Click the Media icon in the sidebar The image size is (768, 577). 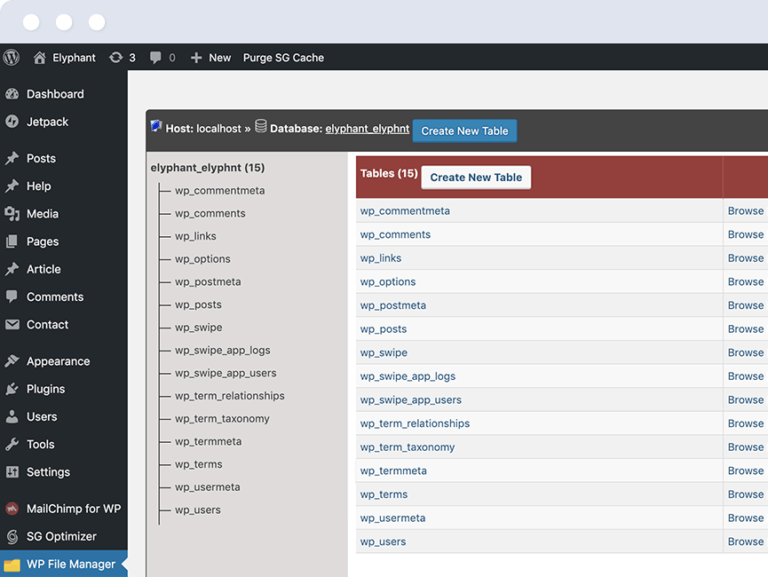pyautogui.click(x=12, y=214)
